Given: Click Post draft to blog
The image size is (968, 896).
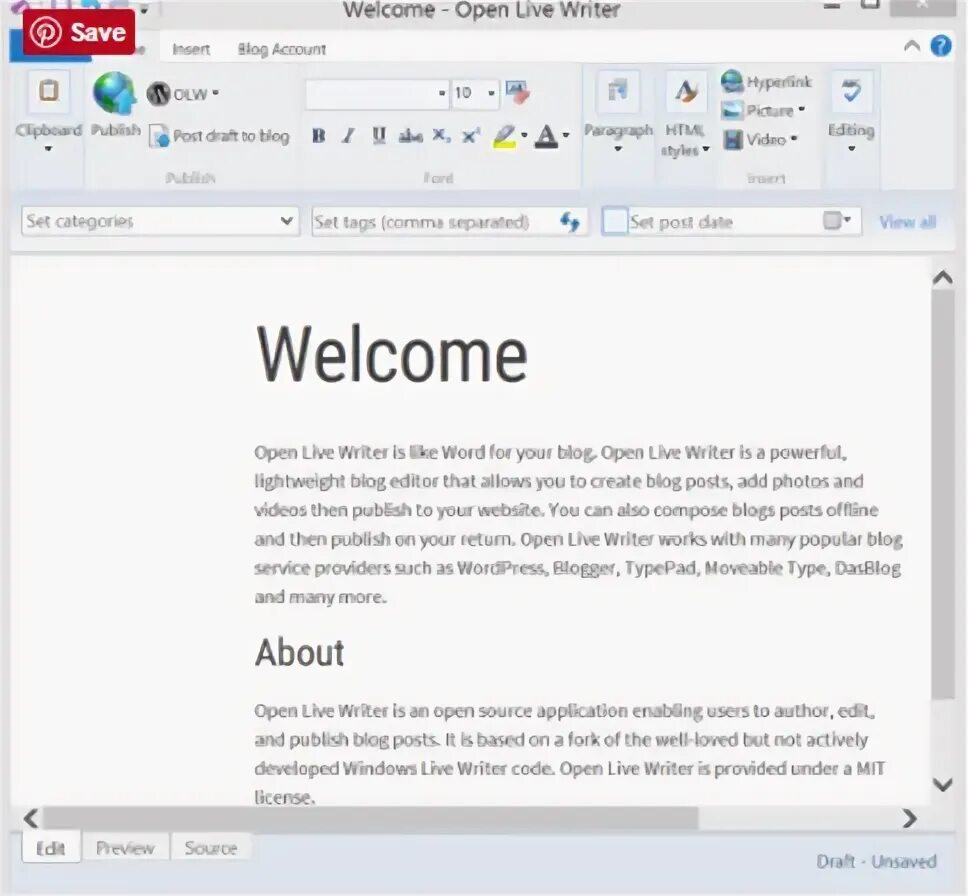Looking at the screenshot, I should (220, 136).
